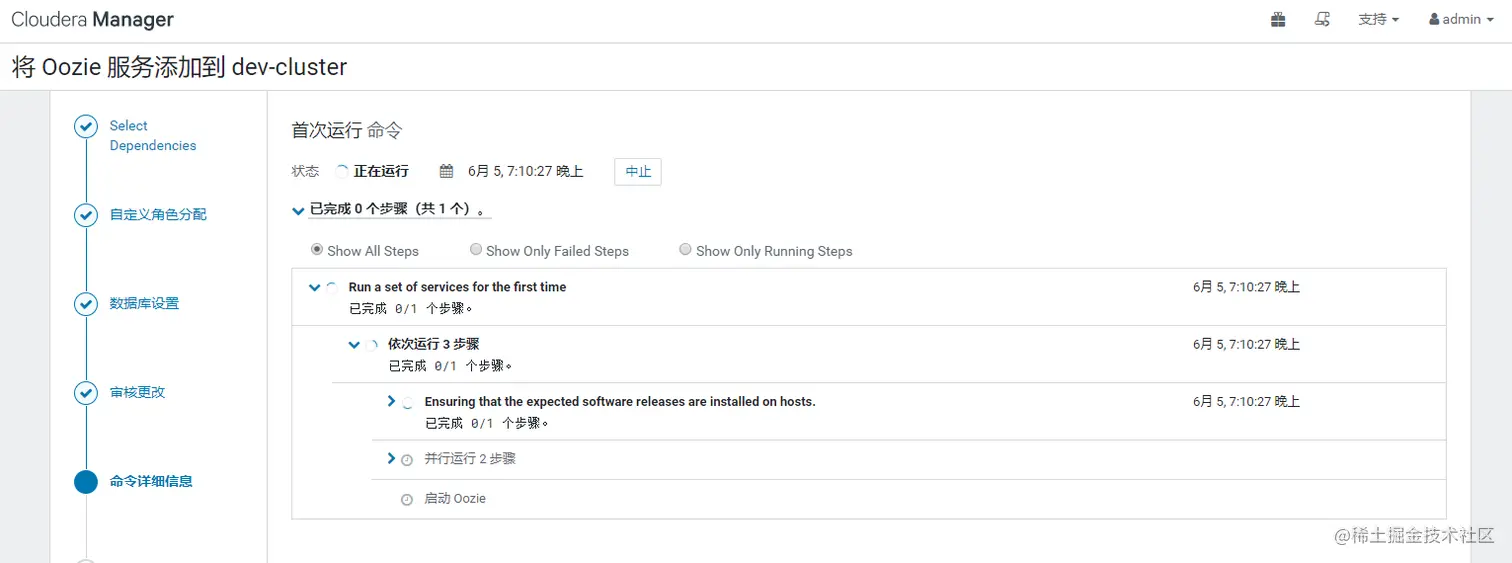Click the 并行运行 2 步骤 text
1512x563 pixels.
coord(470,459)
